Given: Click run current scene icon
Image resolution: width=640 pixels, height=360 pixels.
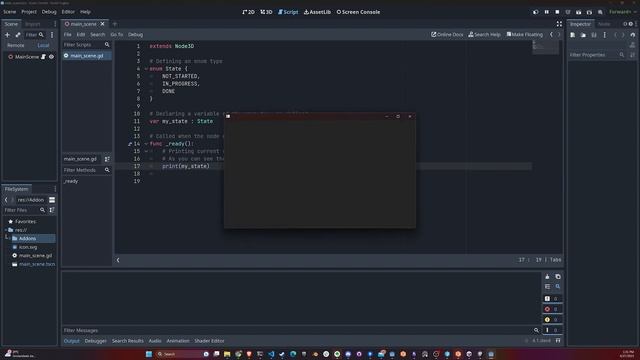Looking at the screenshot, I should 578,12.
